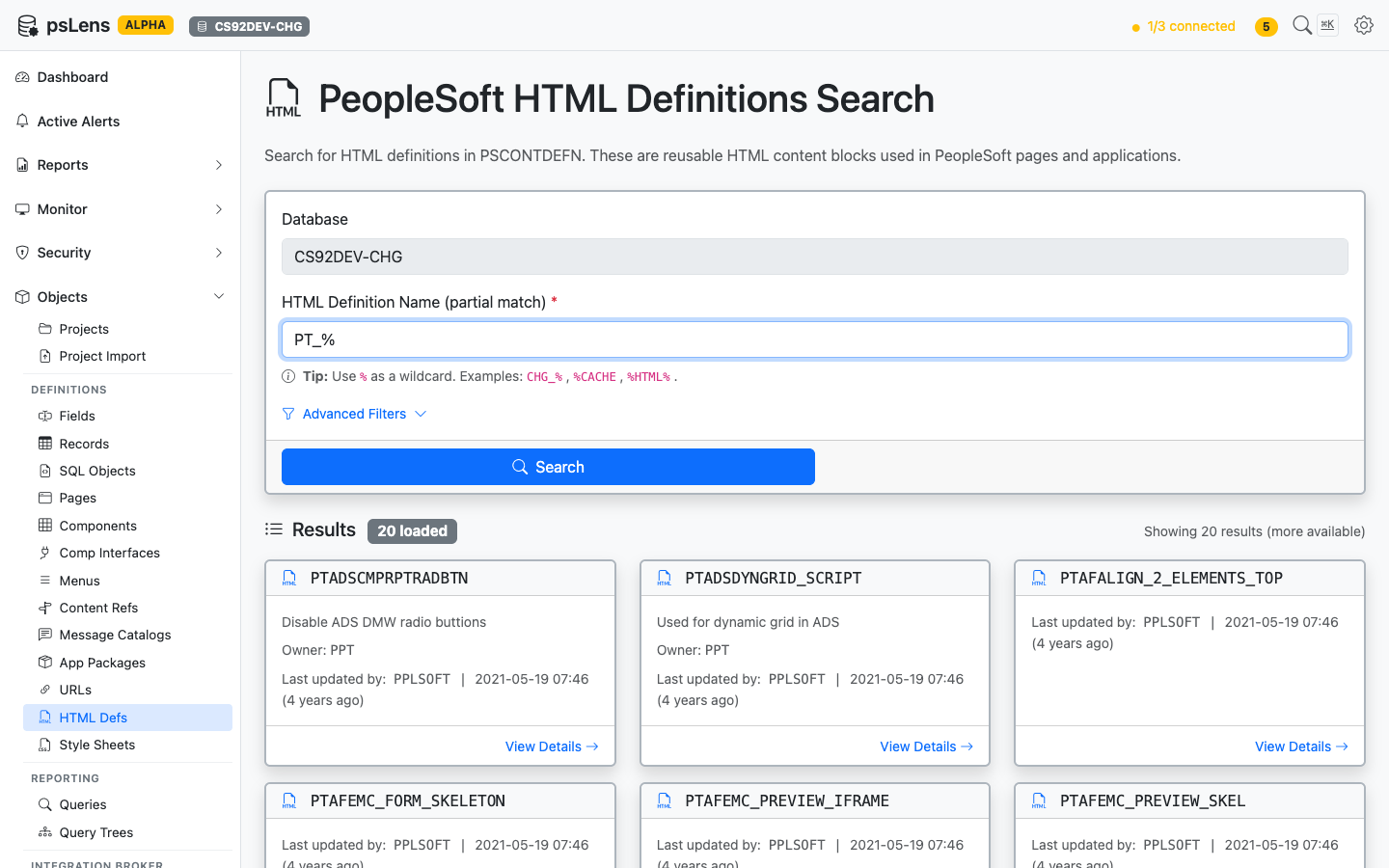
Task: Click the Pages window icon
Action: click(x=45, y=498)
